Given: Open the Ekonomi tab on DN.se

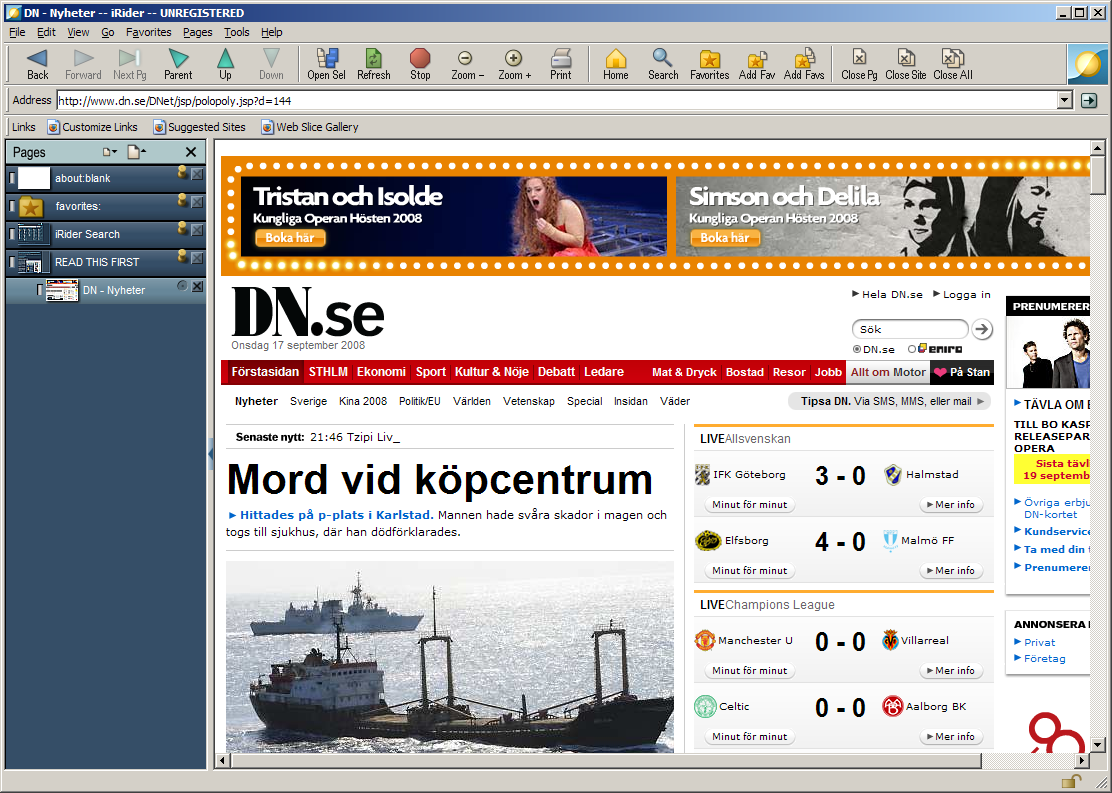Looking at the screenshot, I should click(x=381, y=372).
